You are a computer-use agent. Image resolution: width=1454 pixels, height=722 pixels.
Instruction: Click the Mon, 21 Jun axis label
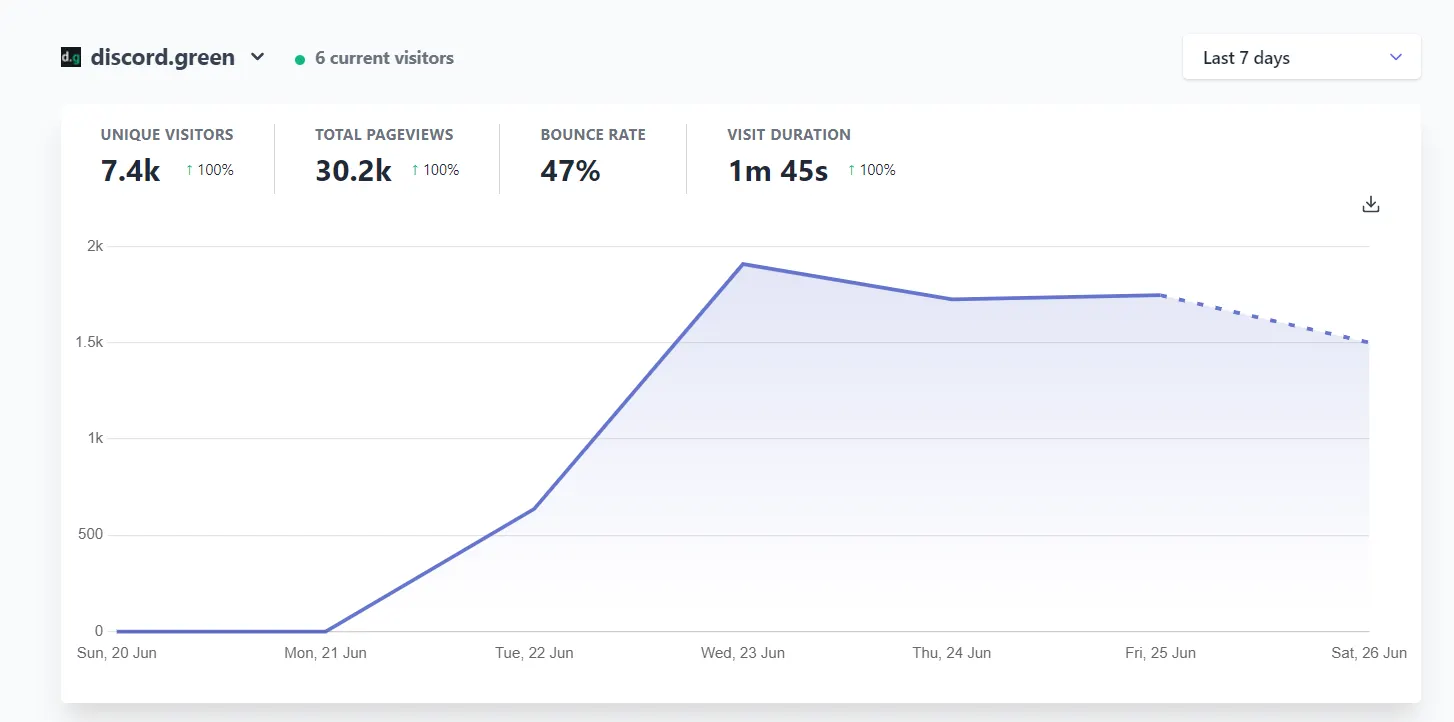click(x=326, y=653)
